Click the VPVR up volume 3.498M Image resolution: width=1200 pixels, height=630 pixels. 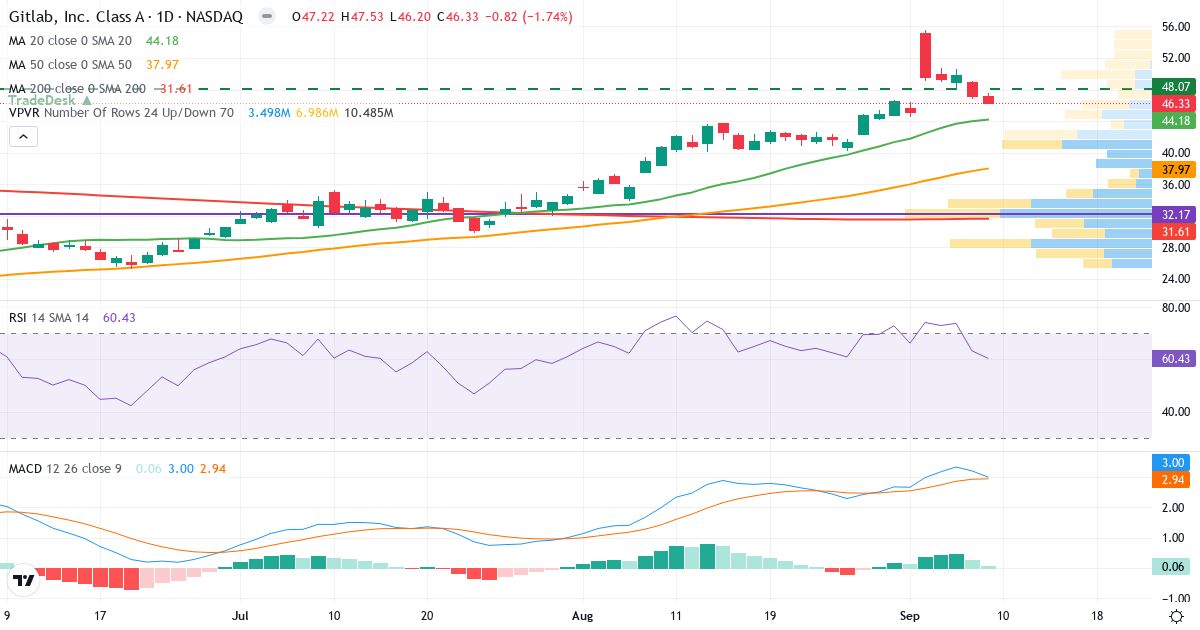(x=269, y=113)
